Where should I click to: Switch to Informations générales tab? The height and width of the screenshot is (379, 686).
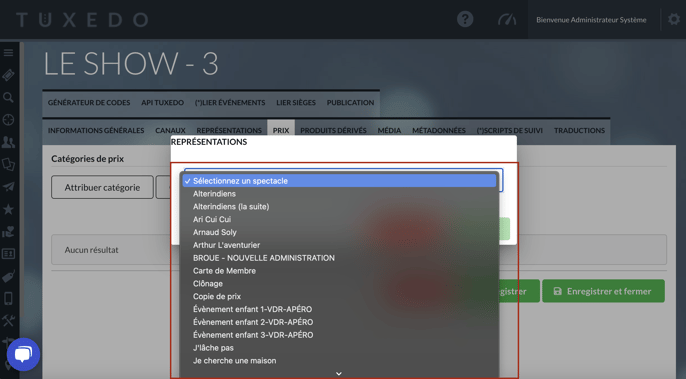[x=96, y=130]
